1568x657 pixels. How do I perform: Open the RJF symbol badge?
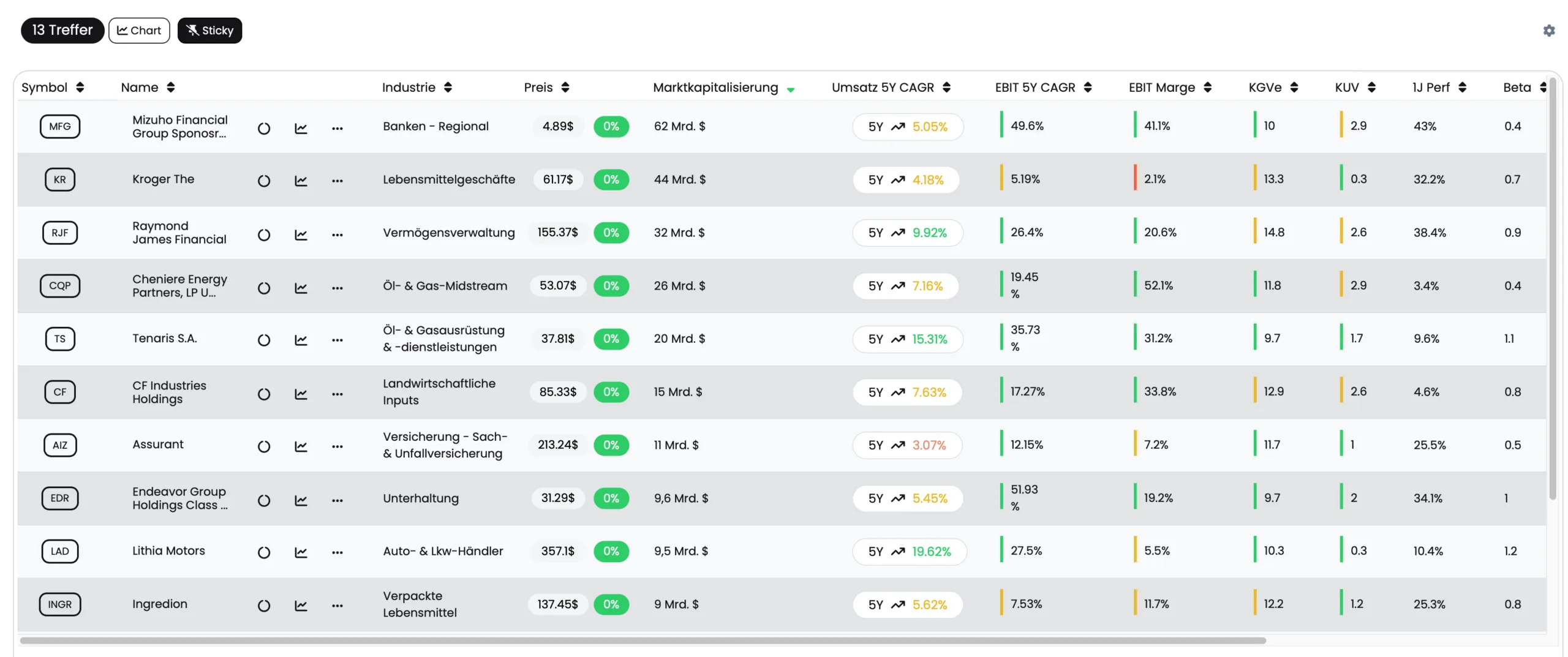click(x=59, y=233)
